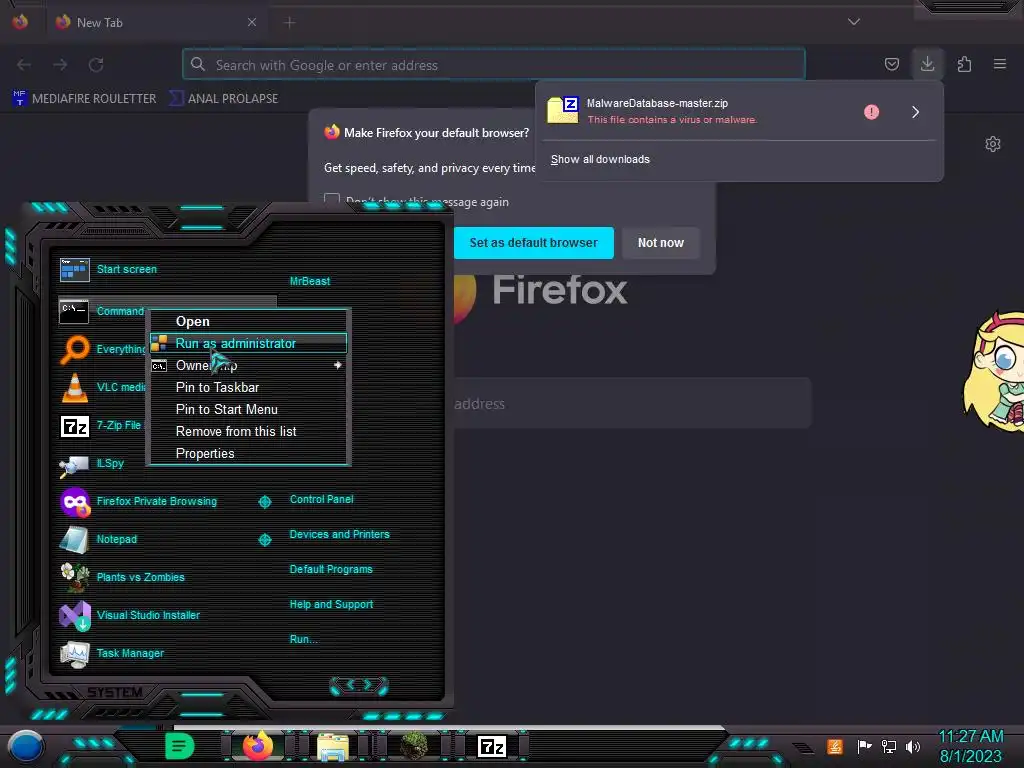This screenshot has height=768, width=1024.
Task: Open MrBeast user folder link
Action: pos(310,281)
